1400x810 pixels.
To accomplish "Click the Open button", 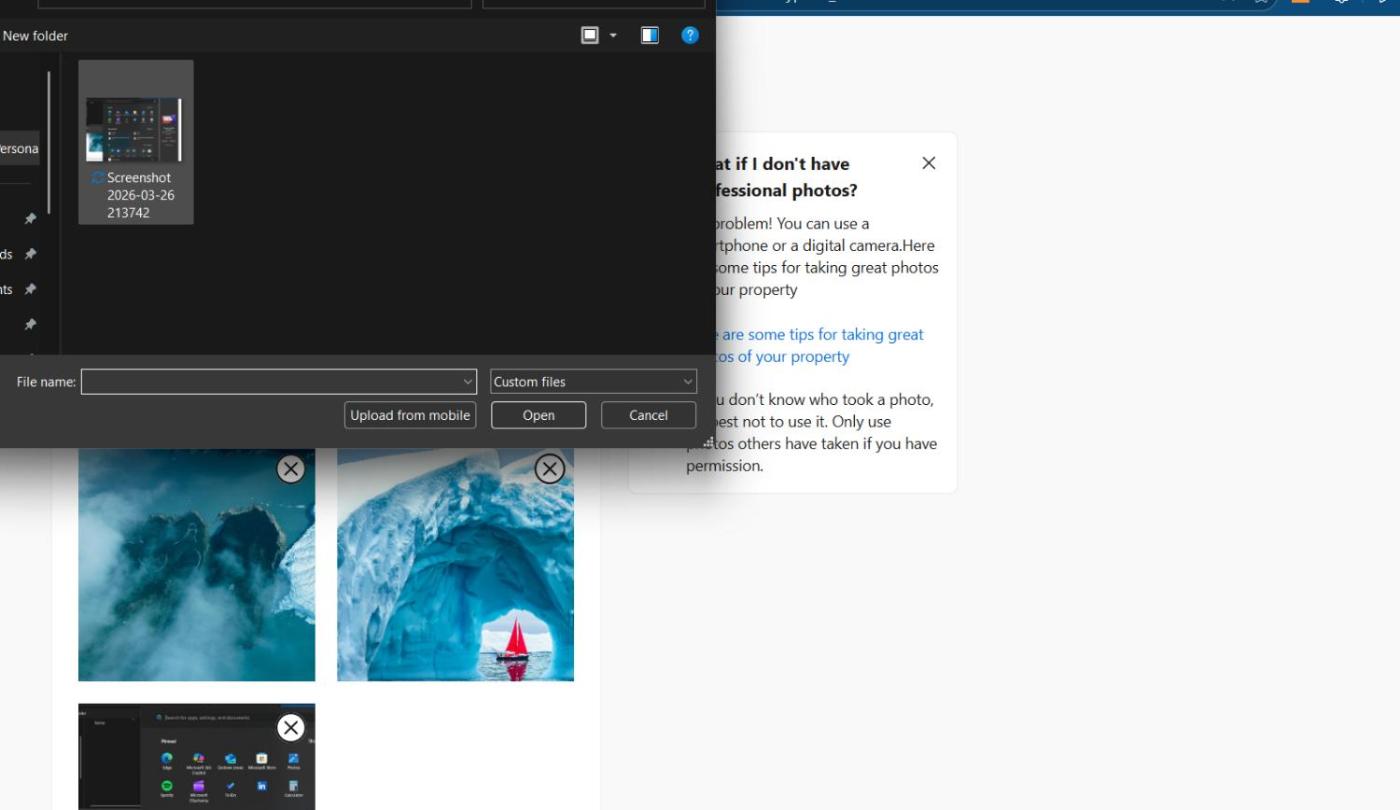I will [538, 415].
